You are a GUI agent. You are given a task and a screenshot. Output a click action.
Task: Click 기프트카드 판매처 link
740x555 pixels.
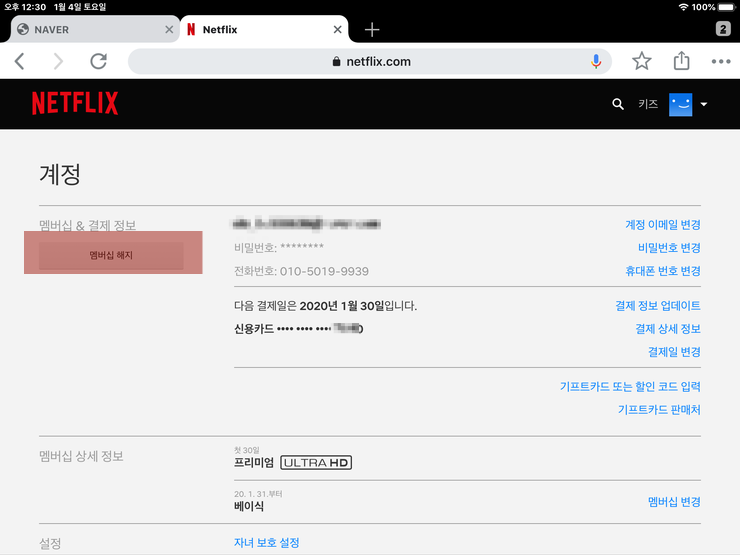click(659, 410)
